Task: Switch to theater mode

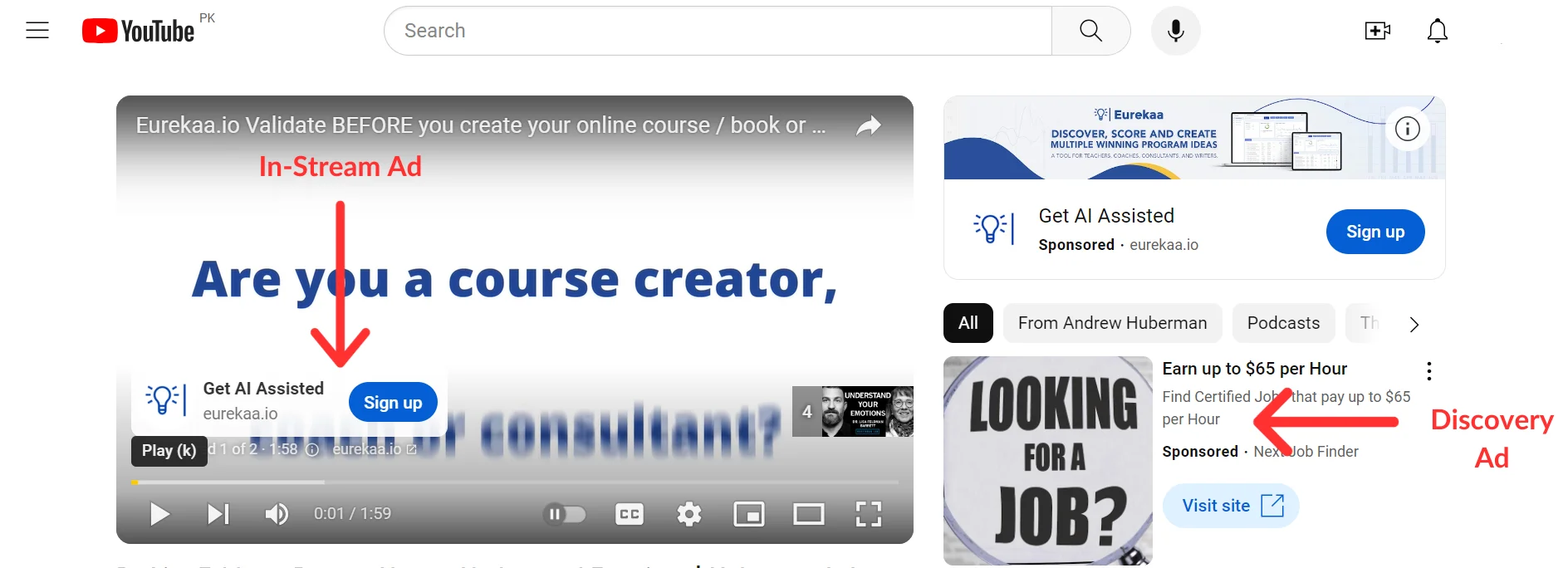Action: pyautogui.click(x=809, y=514)
